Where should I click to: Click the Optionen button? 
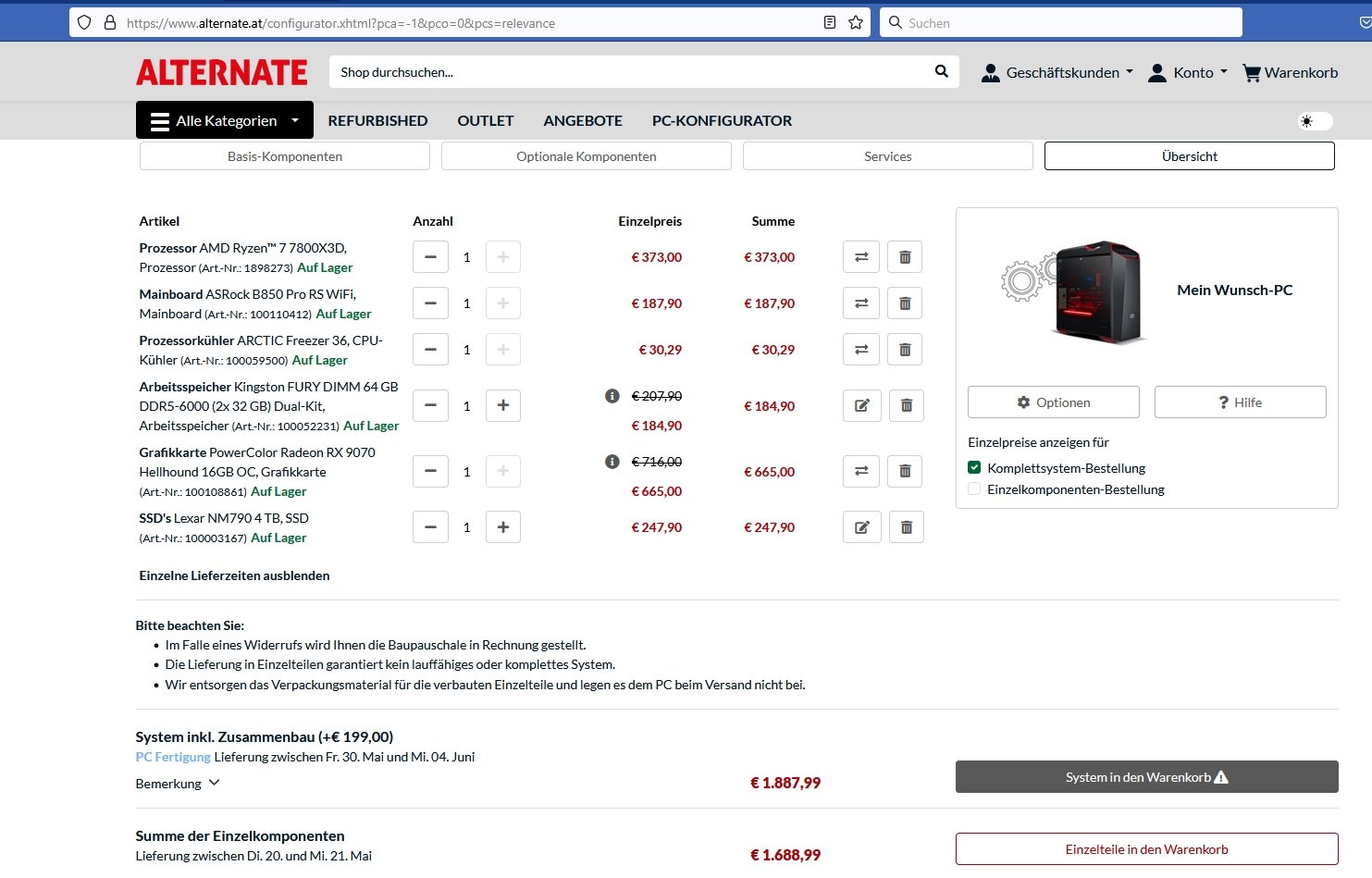[x=1054, y=402]
